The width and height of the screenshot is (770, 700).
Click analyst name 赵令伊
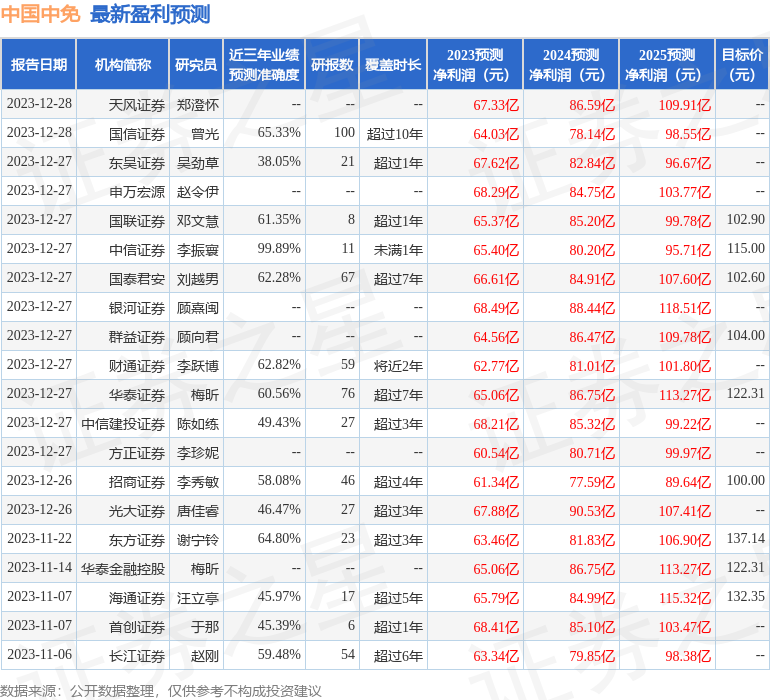tap(197, 192)
